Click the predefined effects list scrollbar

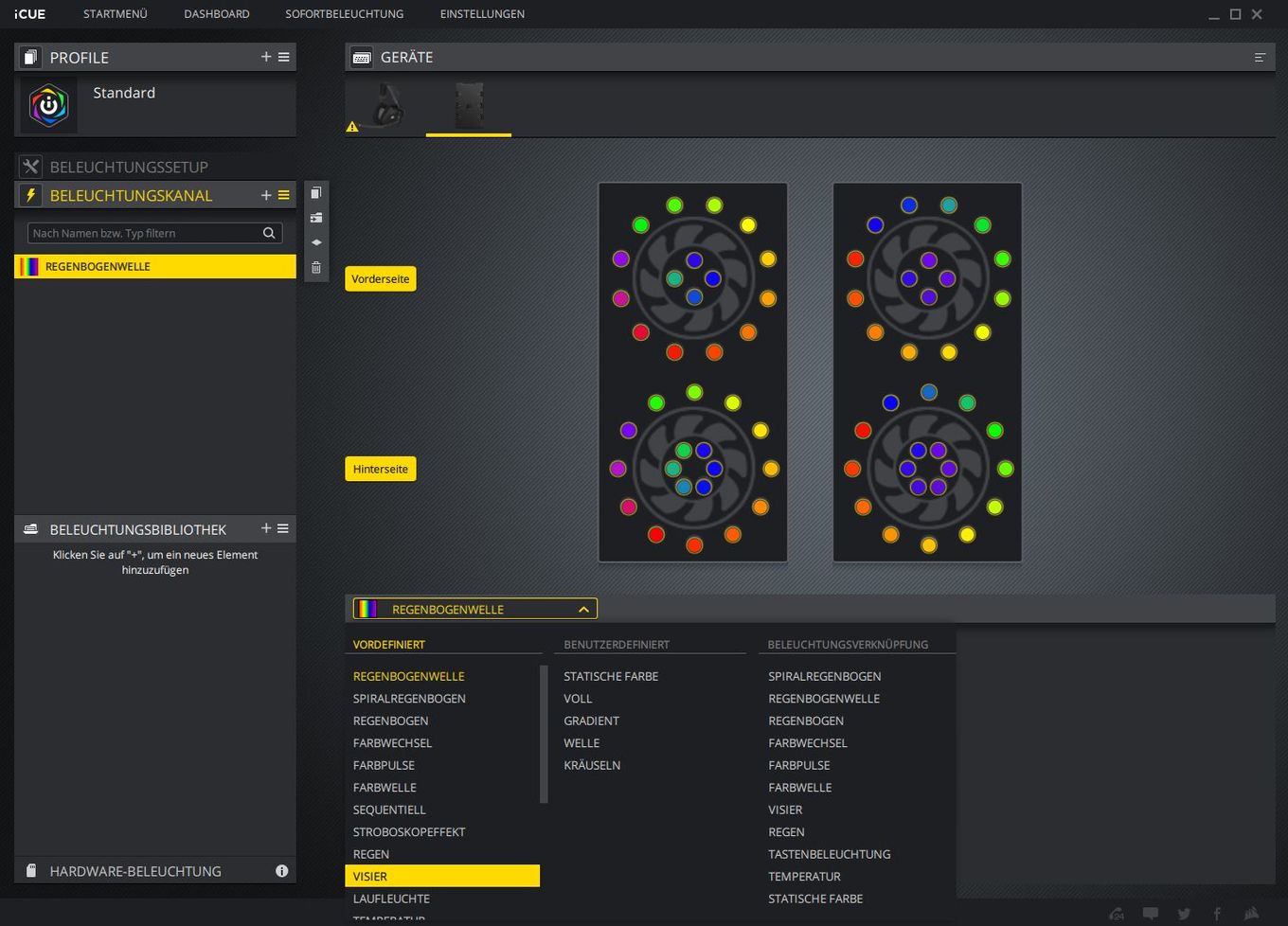point(544,734)
